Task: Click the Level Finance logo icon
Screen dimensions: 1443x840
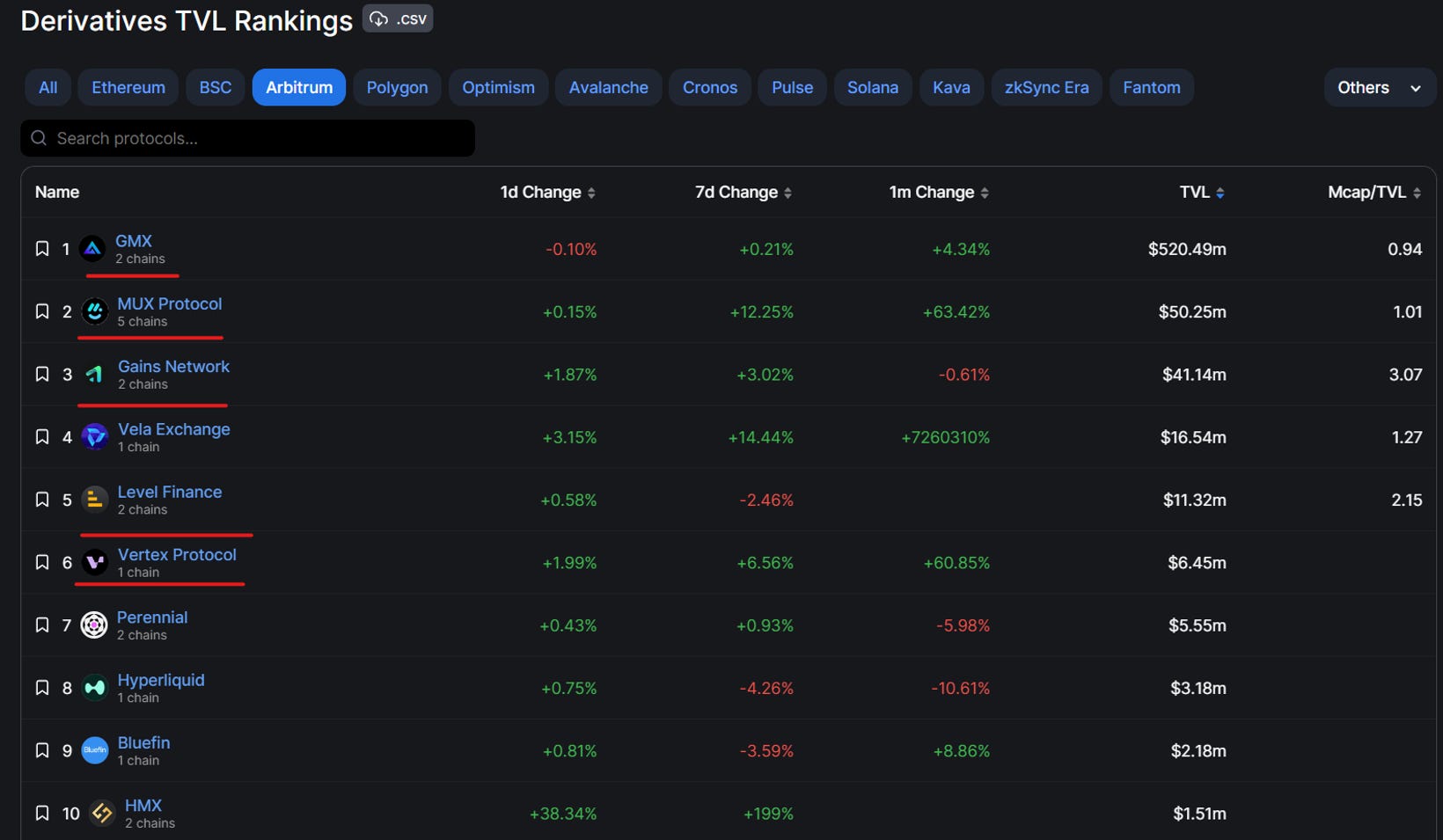Action: click(94, 500)
